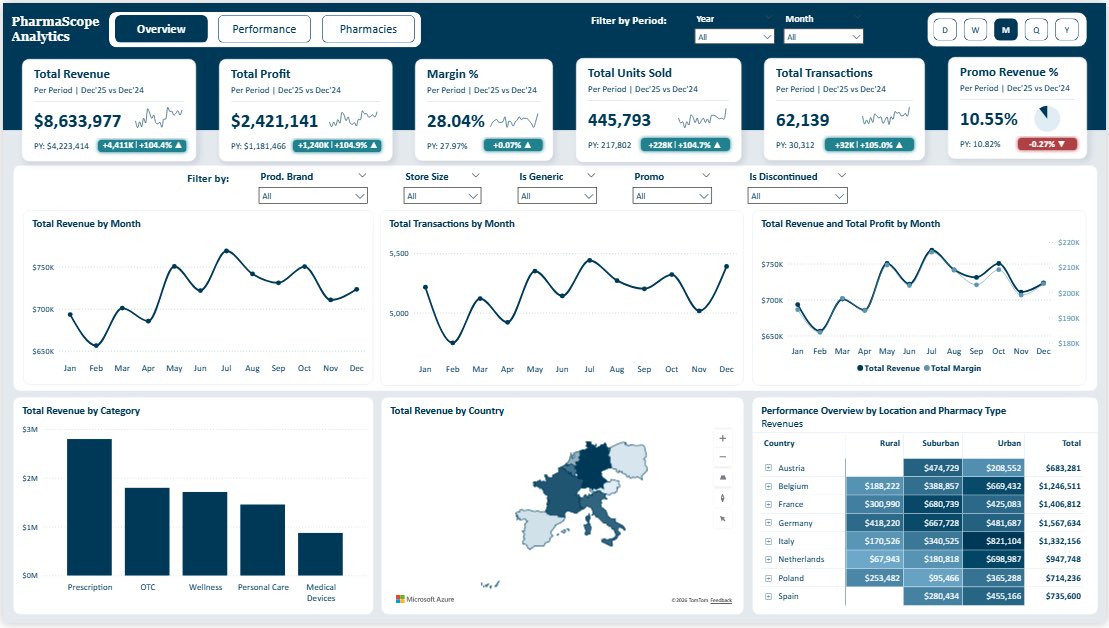This screenshot has width=1109, height=628.
Task: Click chevron beside Is Generic header
Action: (591, 175)
